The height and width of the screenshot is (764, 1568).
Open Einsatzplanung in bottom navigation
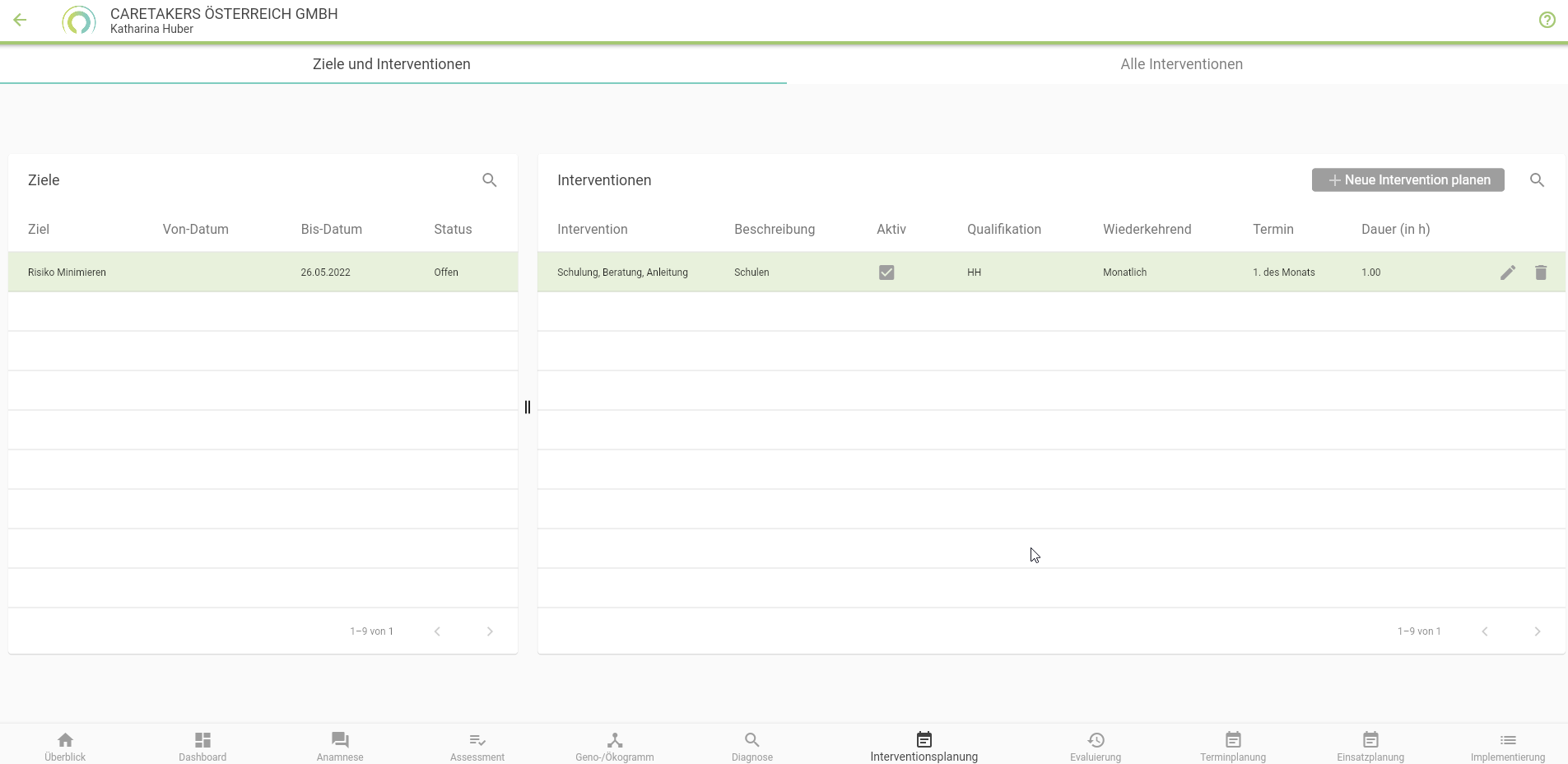tap(1370, 746)
